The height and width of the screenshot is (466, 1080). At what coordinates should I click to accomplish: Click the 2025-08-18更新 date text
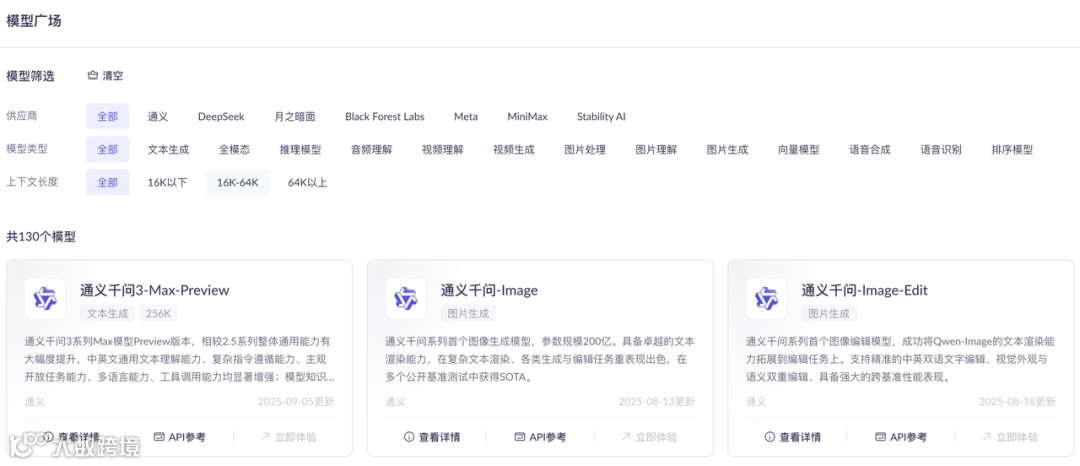pyautogui.click(x=1017, y=401)
